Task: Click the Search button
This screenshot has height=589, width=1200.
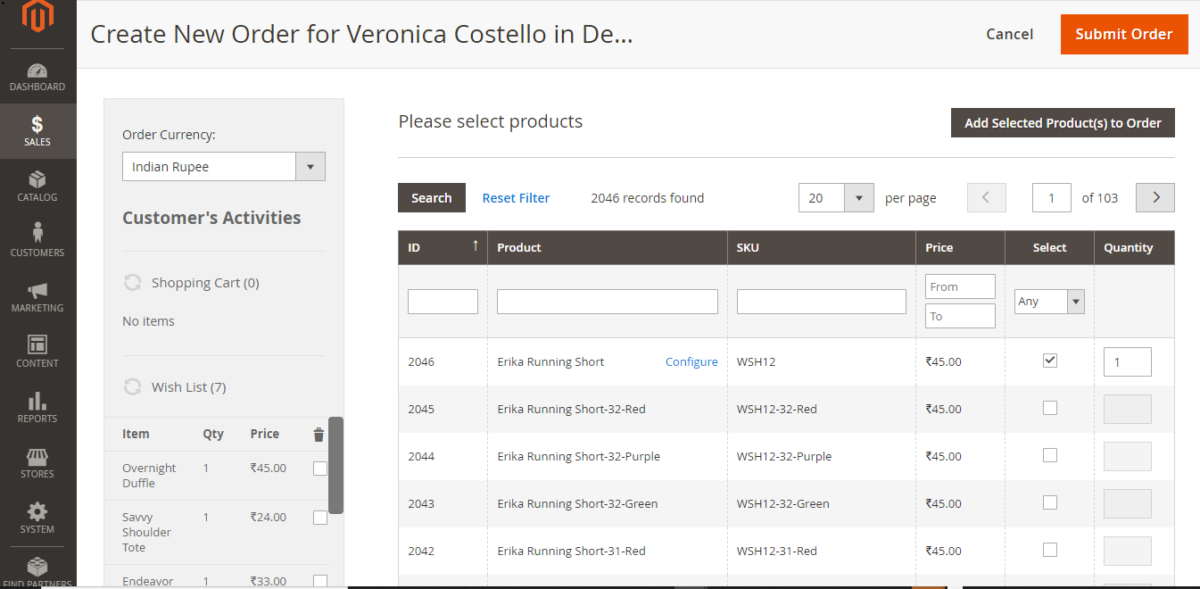Action: (x=431, y=198)
